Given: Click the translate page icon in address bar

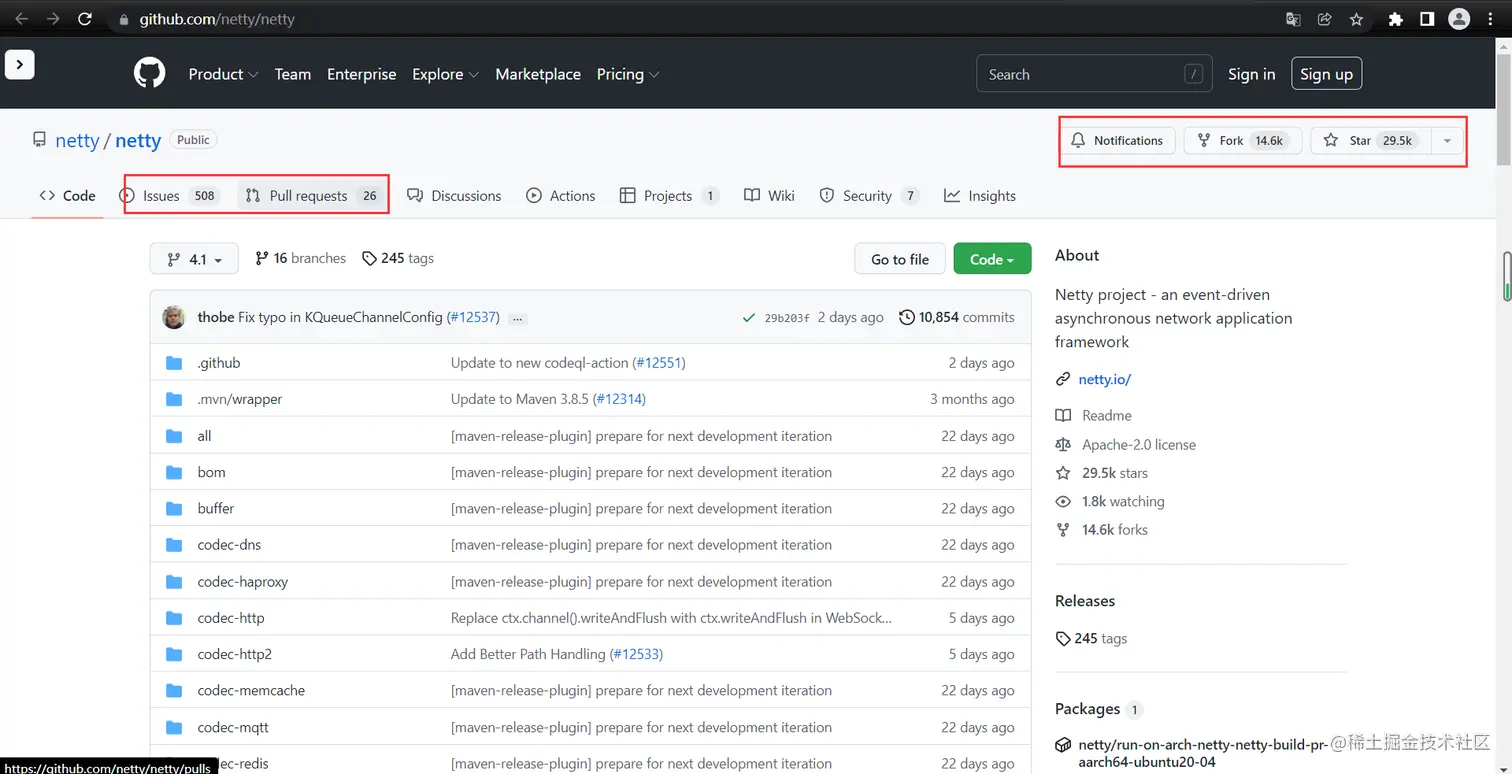Looking at the screenshot, I should (x=1293, y=19).
